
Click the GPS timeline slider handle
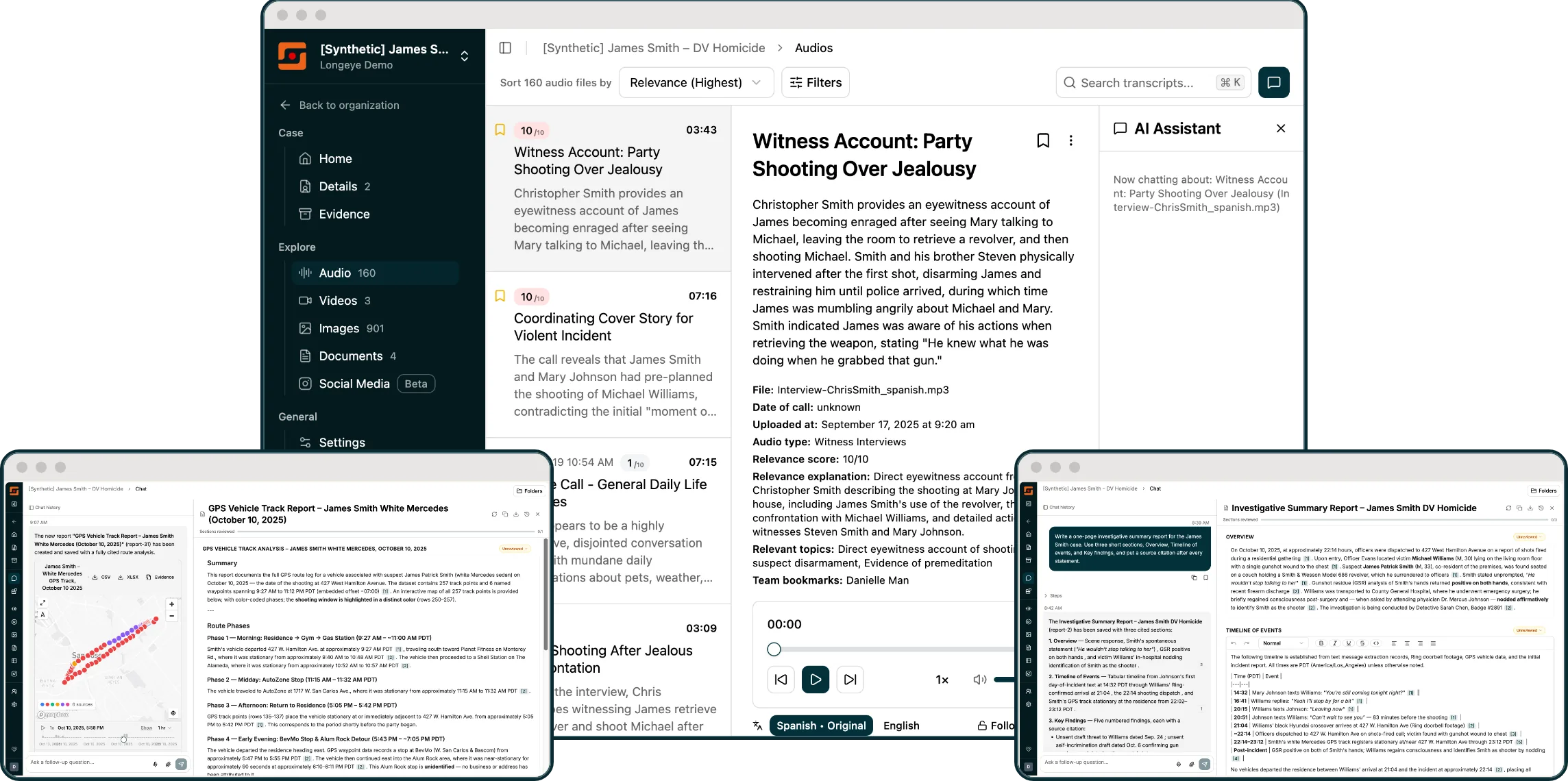pyautogui.click(x=123, y=739)
